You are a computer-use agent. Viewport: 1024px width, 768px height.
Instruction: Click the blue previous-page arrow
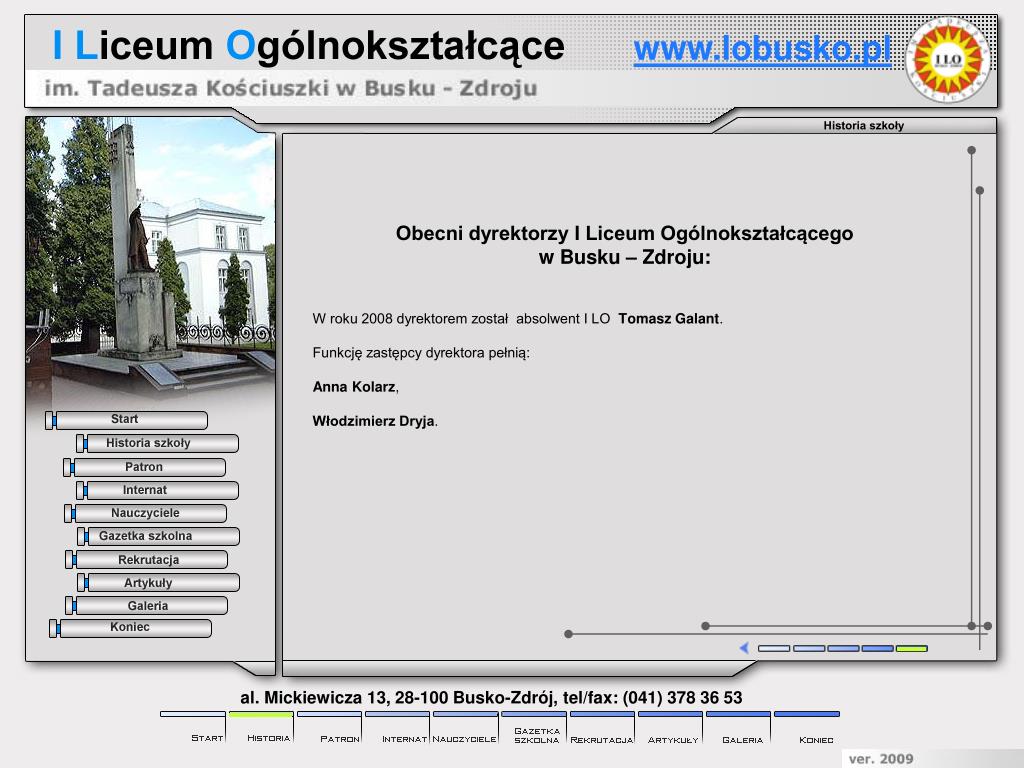click(x=744, y=648)
